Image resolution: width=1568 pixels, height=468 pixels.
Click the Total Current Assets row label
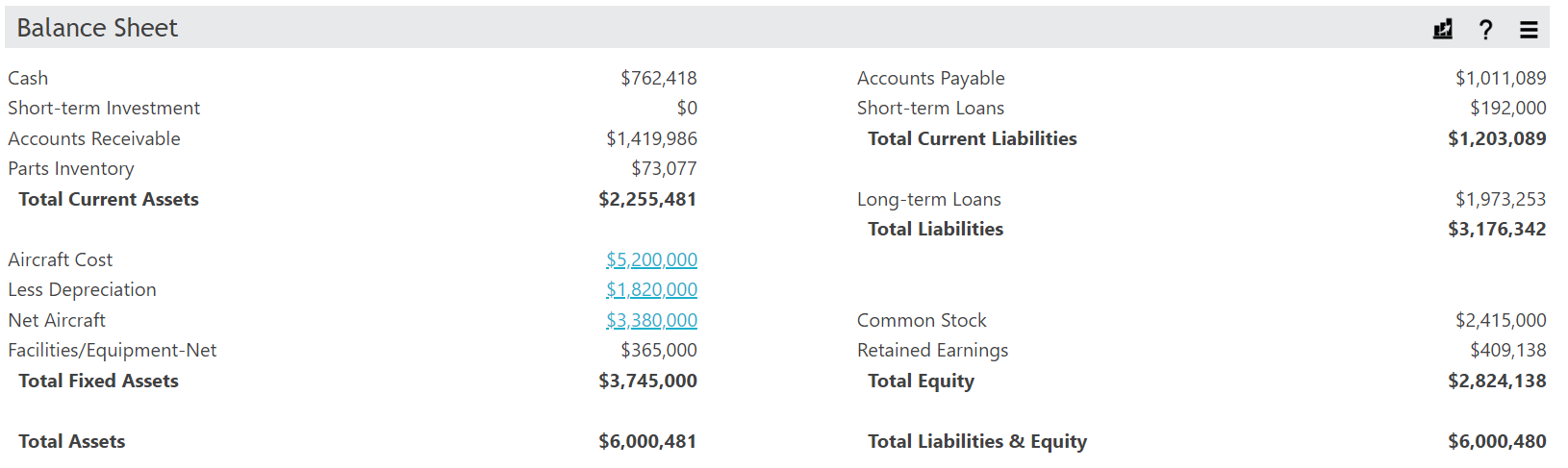tap(109, 199)
